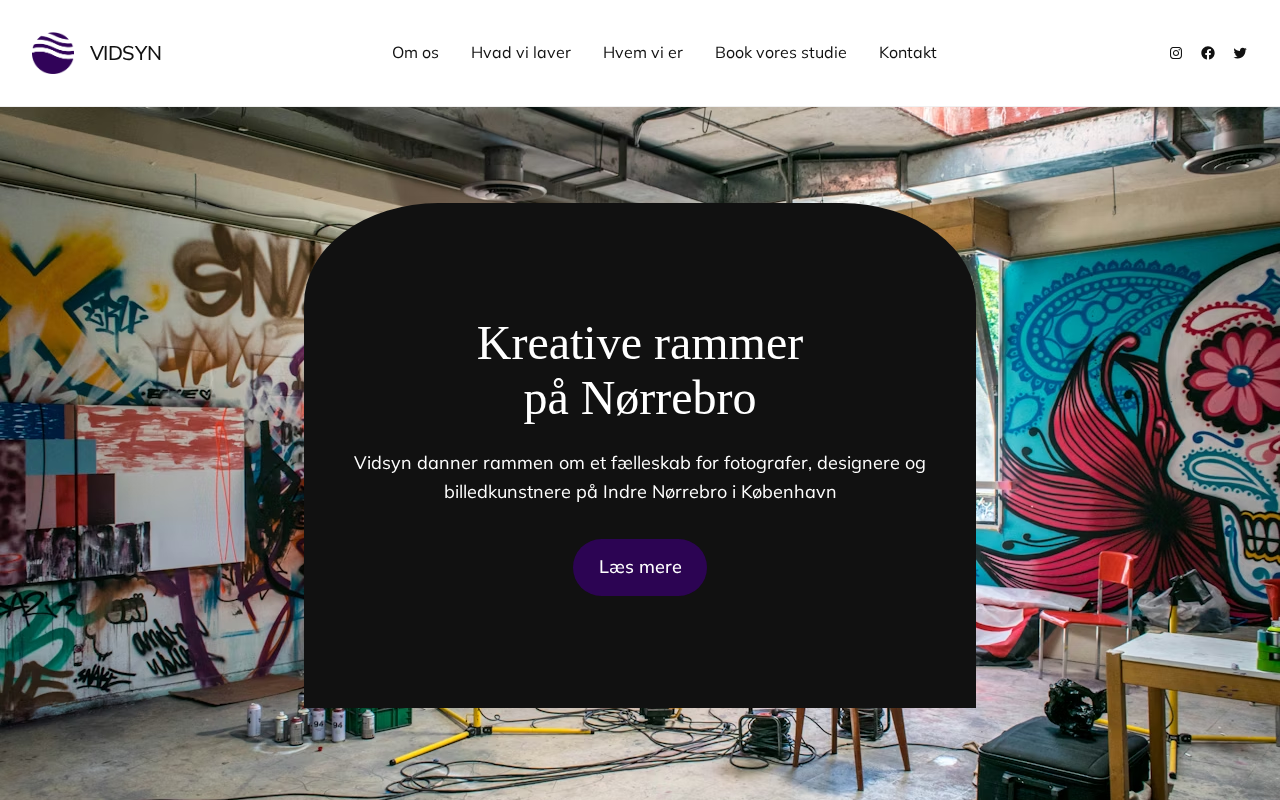Visit the Twitter profile icon

pos(1240,53)
